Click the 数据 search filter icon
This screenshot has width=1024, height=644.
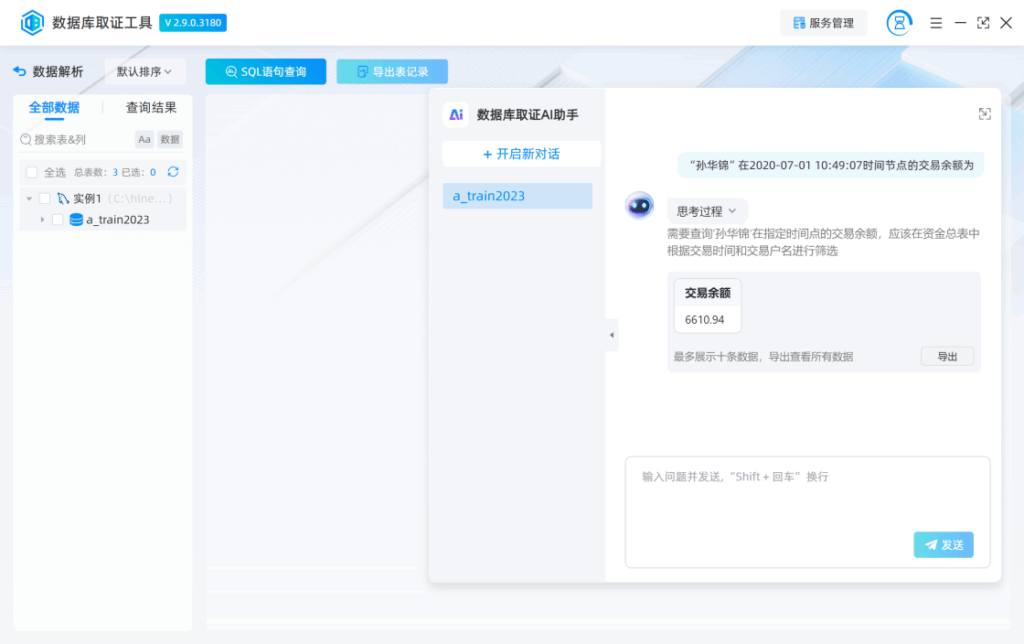coord(169,139)
